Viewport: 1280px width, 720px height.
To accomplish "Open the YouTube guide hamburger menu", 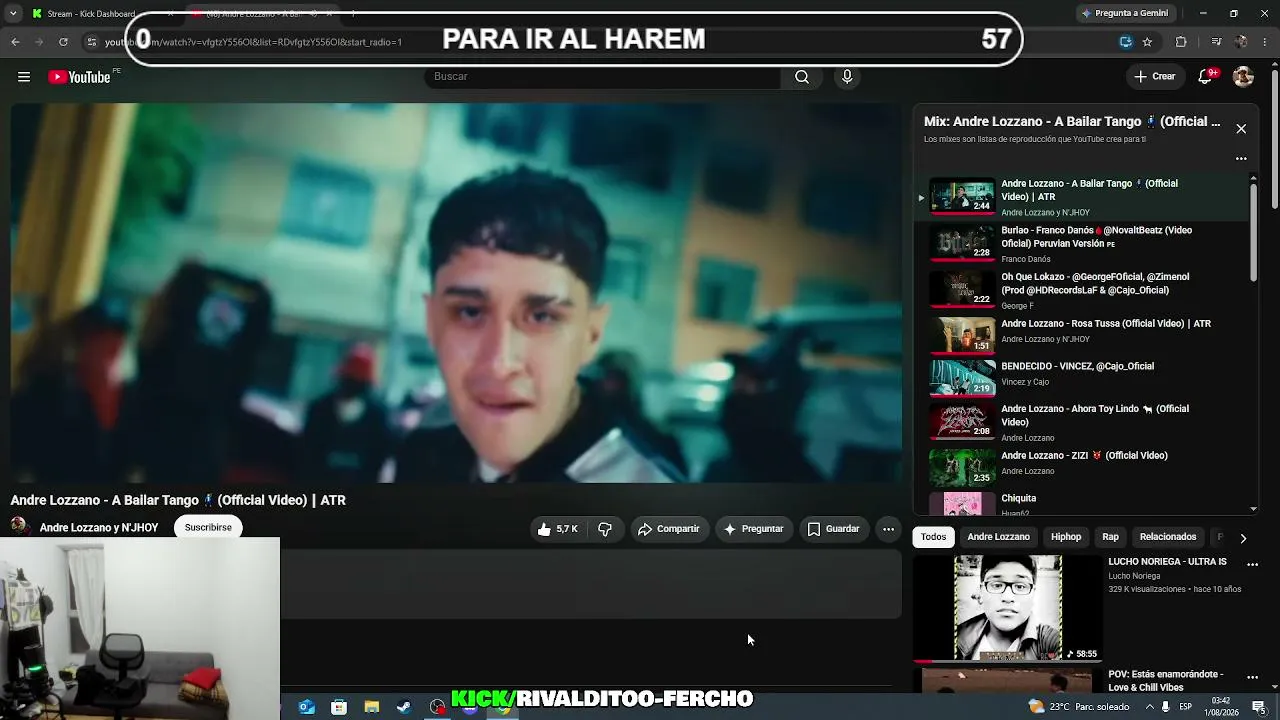I will coord(24,77).
